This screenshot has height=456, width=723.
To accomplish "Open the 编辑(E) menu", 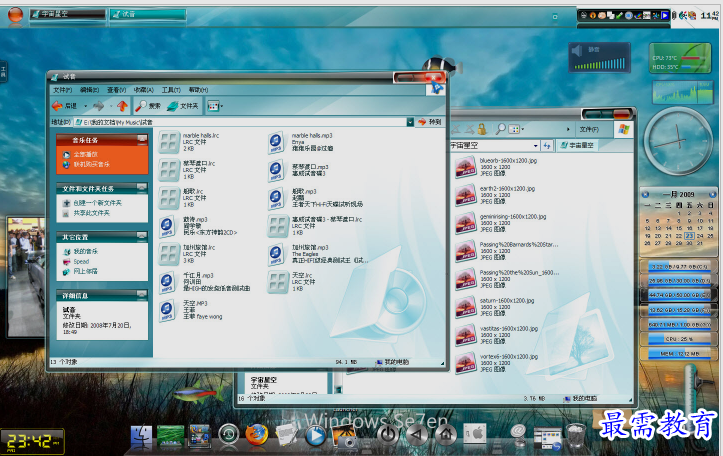I will 89,90.
